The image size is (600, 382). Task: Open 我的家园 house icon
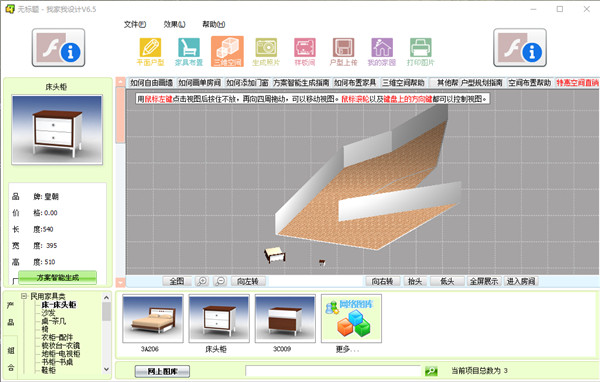pyautogui.click(x=382, y=52)
